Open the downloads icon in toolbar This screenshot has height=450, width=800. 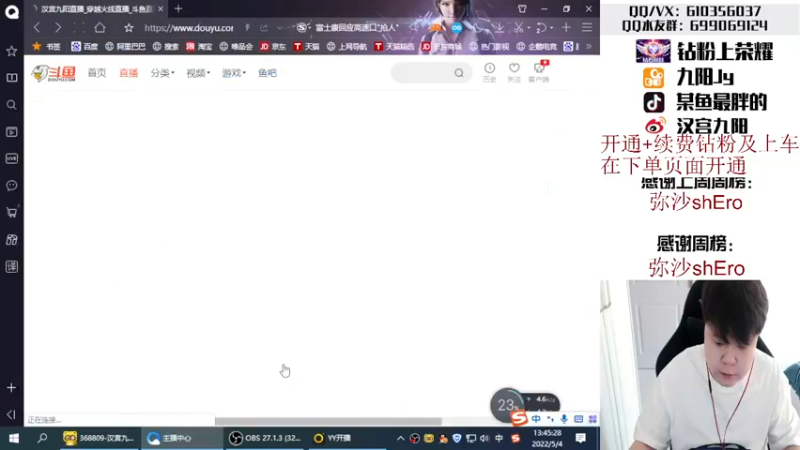click(499, 28)
